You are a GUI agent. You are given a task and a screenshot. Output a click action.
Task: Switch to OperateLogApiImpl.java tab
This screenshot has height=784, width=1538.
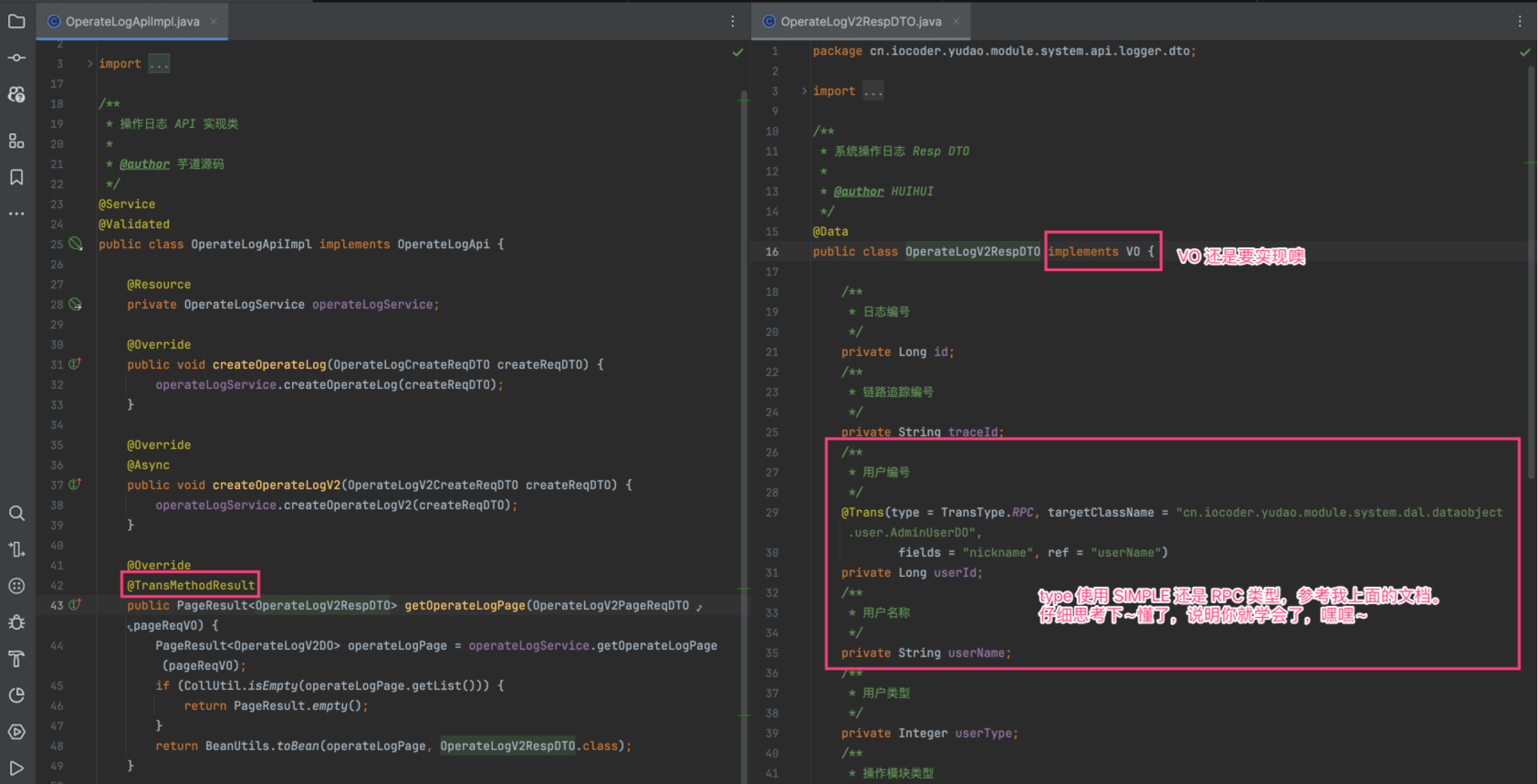[x=131, y=21]
